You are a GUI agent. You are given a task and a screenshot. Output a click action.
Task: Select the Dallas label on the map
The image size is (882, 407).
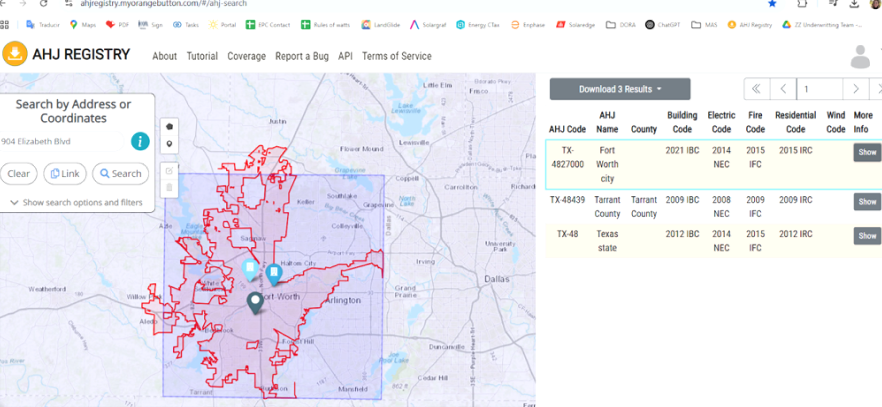(x=496, y=279)
